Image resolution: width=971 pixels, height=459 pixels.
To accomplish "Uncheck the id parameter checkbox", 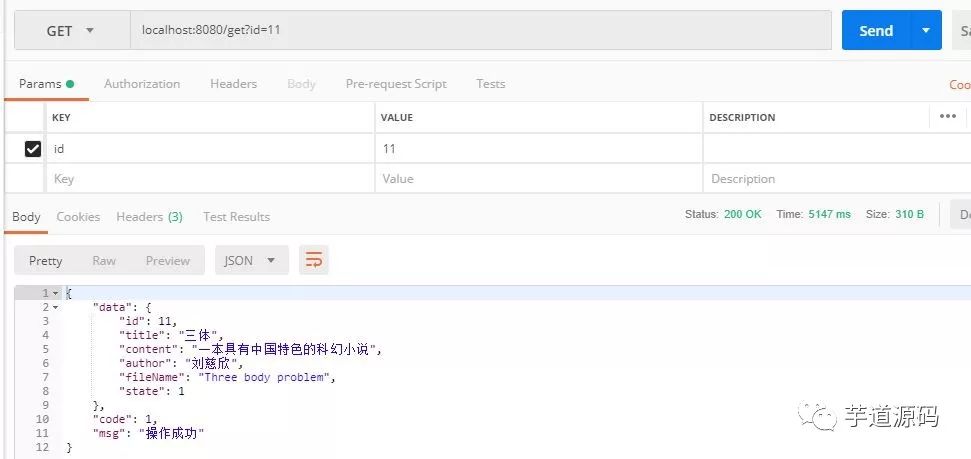I will (32, 149).
